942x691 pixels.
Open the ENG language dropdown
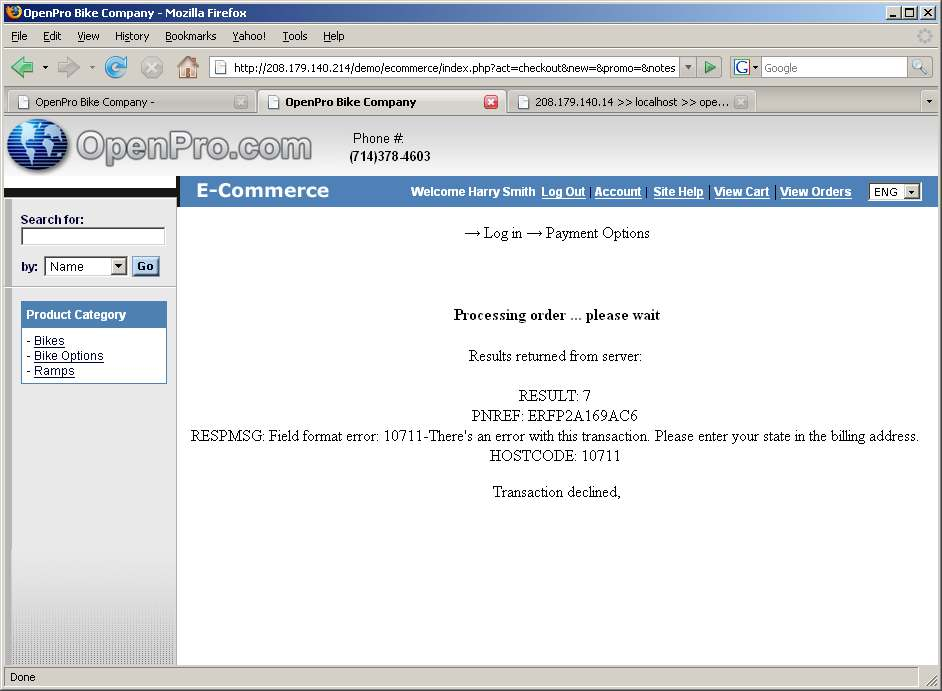(x=911, y=192)
